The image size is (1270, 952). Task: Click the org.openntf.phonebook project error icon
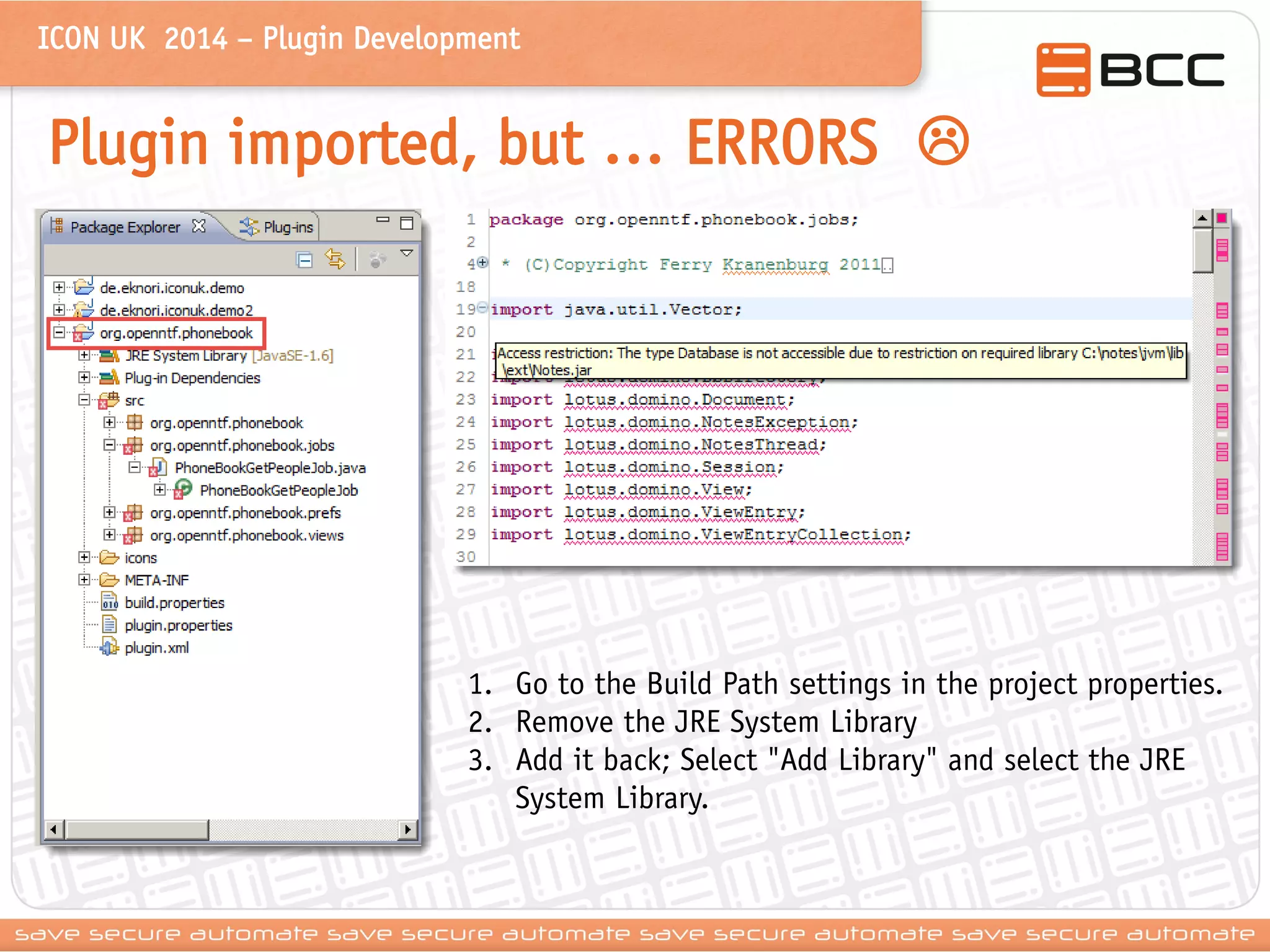pyautogui.click(x=83, y=332)
